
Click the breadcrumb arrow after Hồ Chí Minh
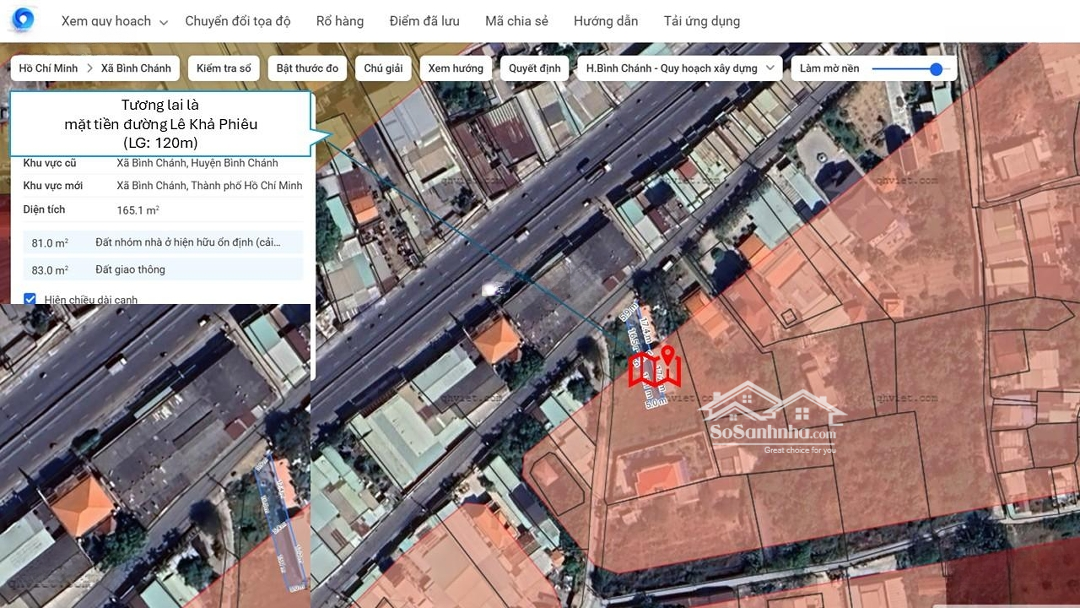click(x=89, y=69)
